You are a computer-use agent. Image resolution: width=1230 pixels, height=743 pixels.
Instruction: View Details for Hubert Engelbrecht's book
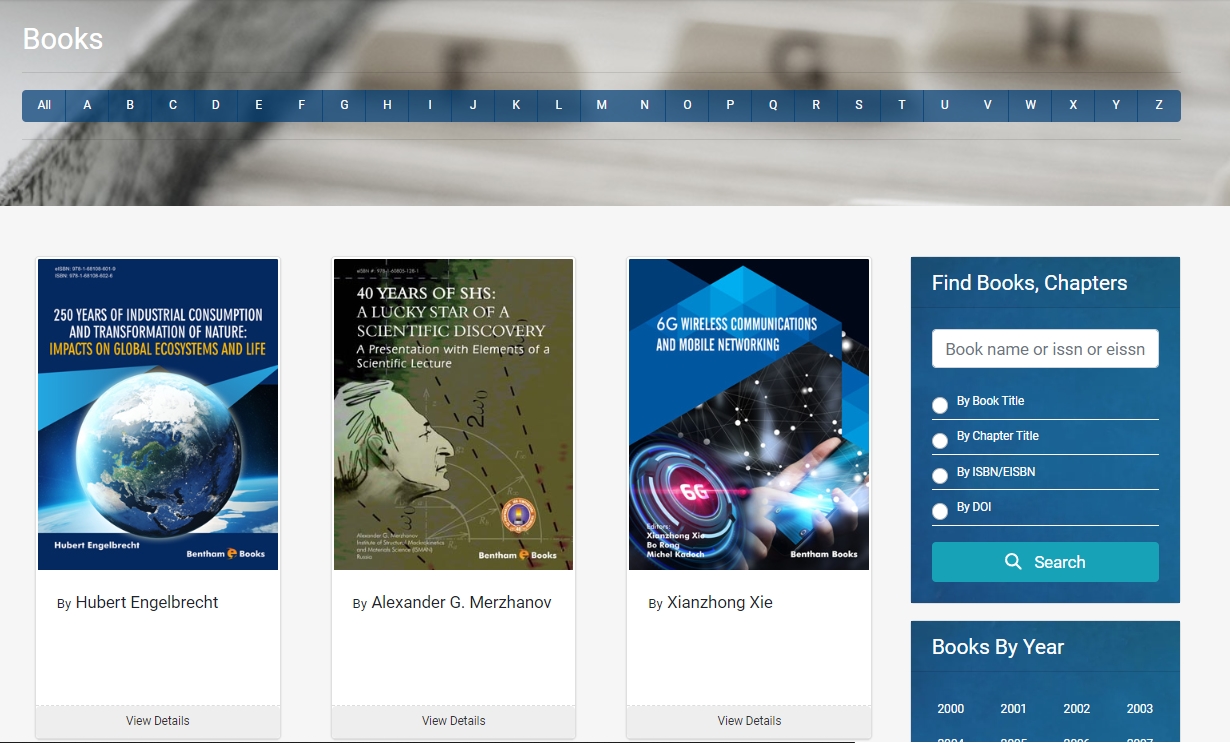point(158,721)
